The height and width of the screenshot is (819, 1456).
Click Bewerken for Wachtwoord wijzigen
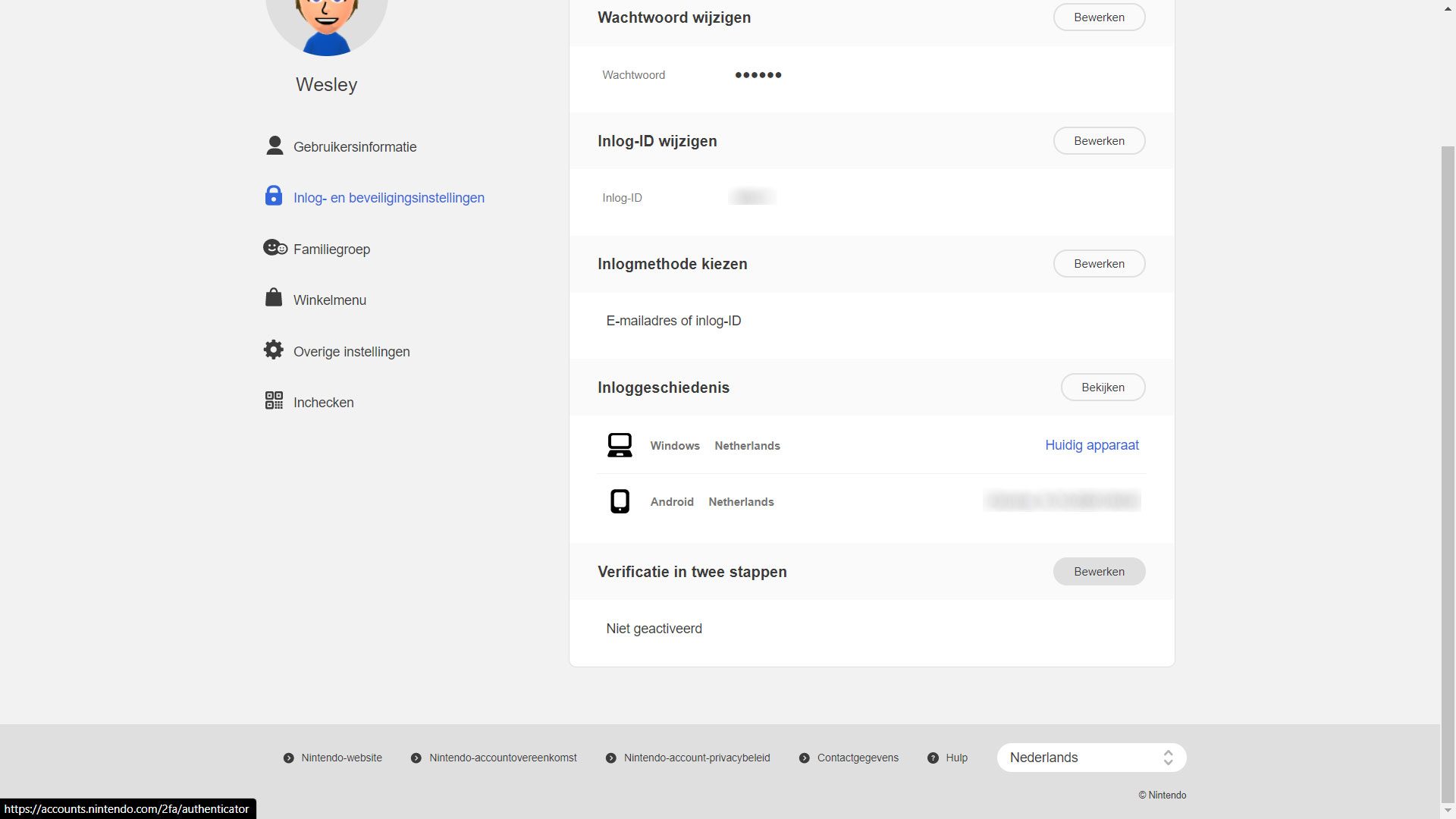(x=1098, y=17)
